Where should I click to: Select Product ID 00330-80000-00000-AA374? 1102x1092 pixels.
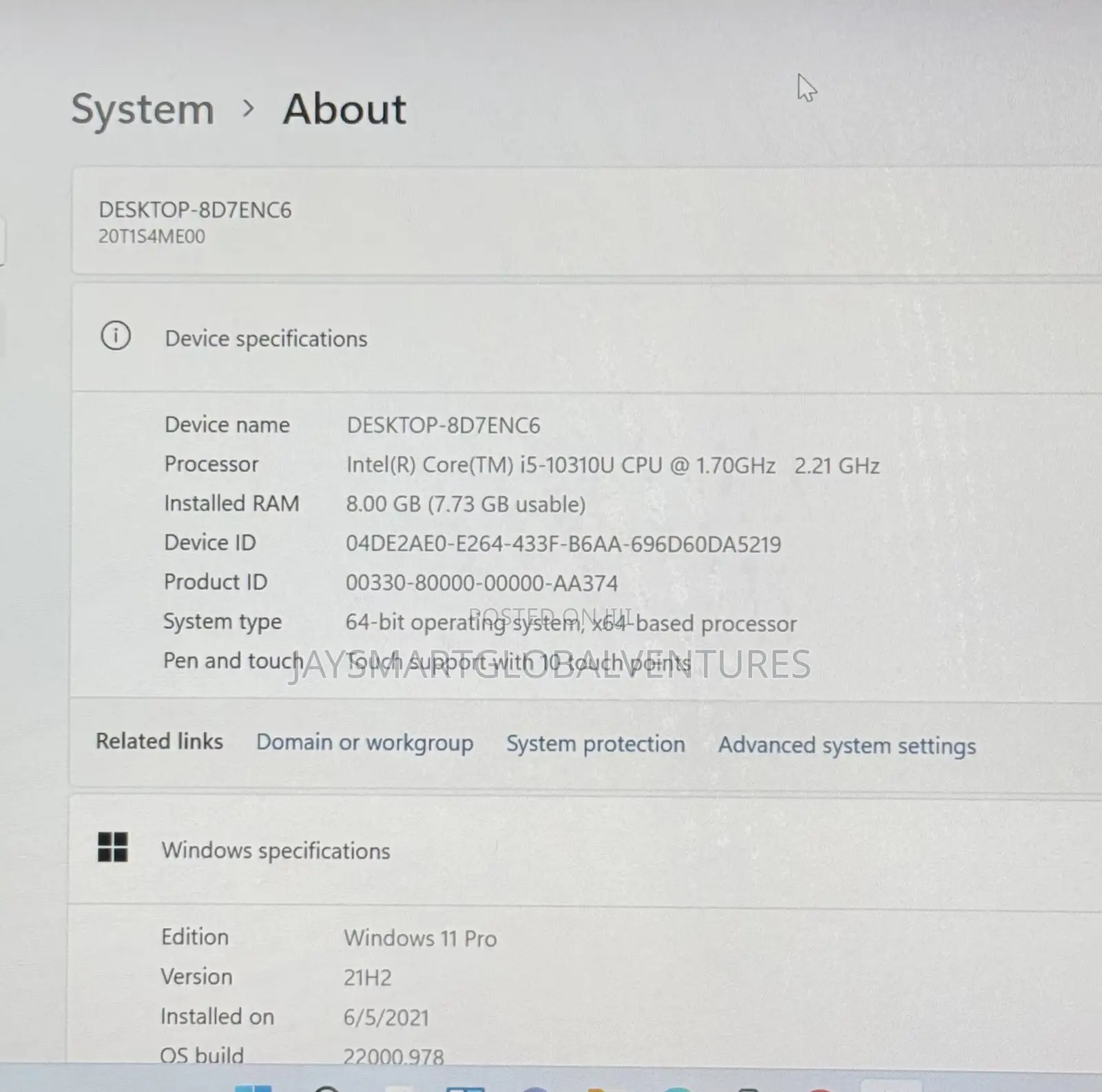482,584
